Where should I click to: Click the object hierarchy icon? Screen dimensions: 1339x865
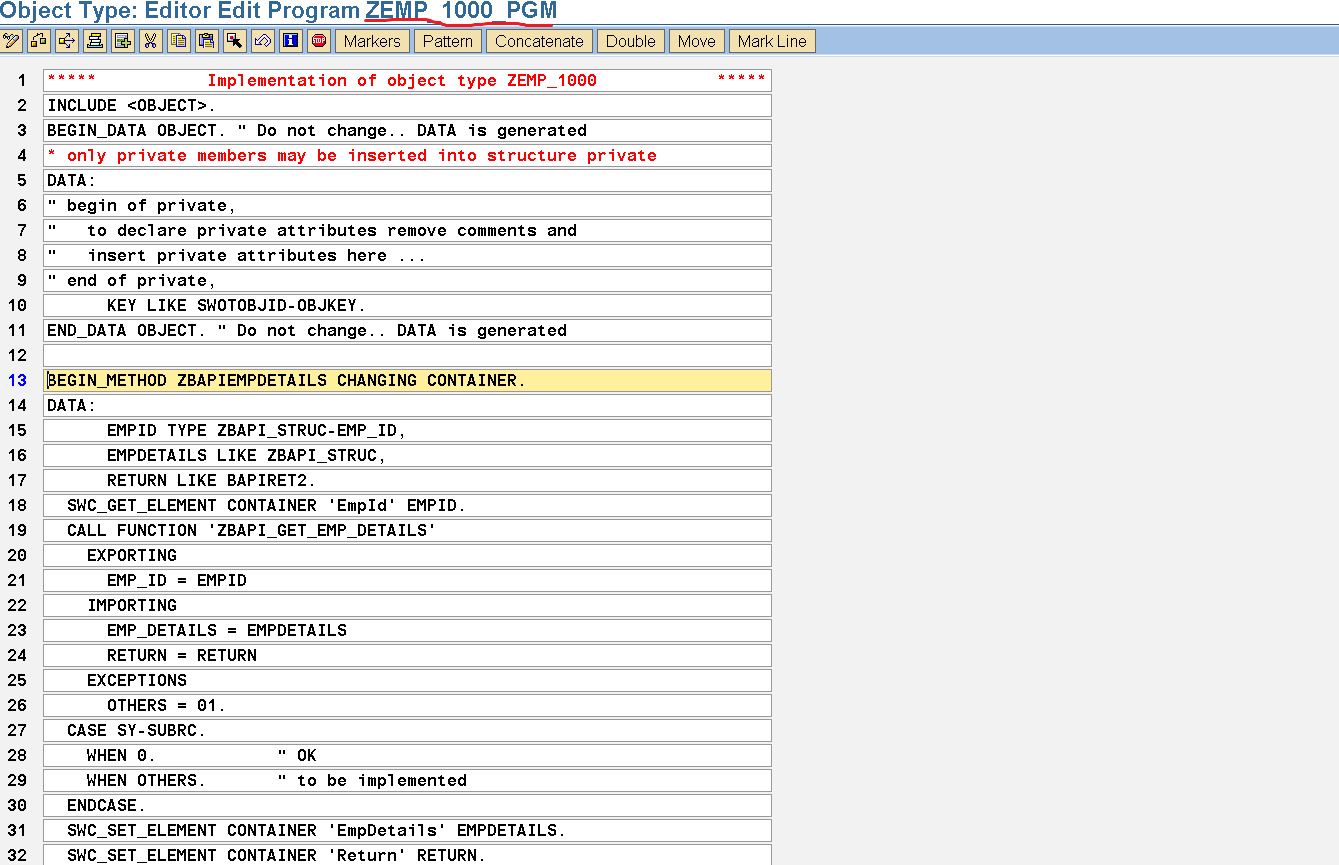[x=39, y=40]
